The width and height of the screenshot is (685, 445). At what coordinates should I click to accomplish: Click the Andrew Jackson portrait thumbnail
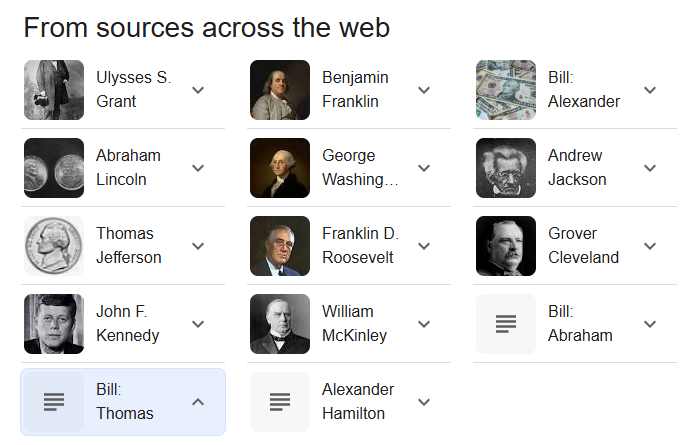tap(506, 168)
